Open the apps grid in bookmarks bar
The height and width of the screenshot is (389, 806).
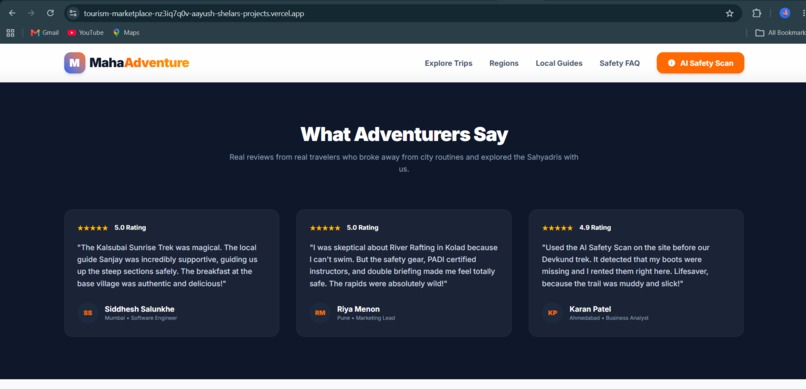[10, 32]
